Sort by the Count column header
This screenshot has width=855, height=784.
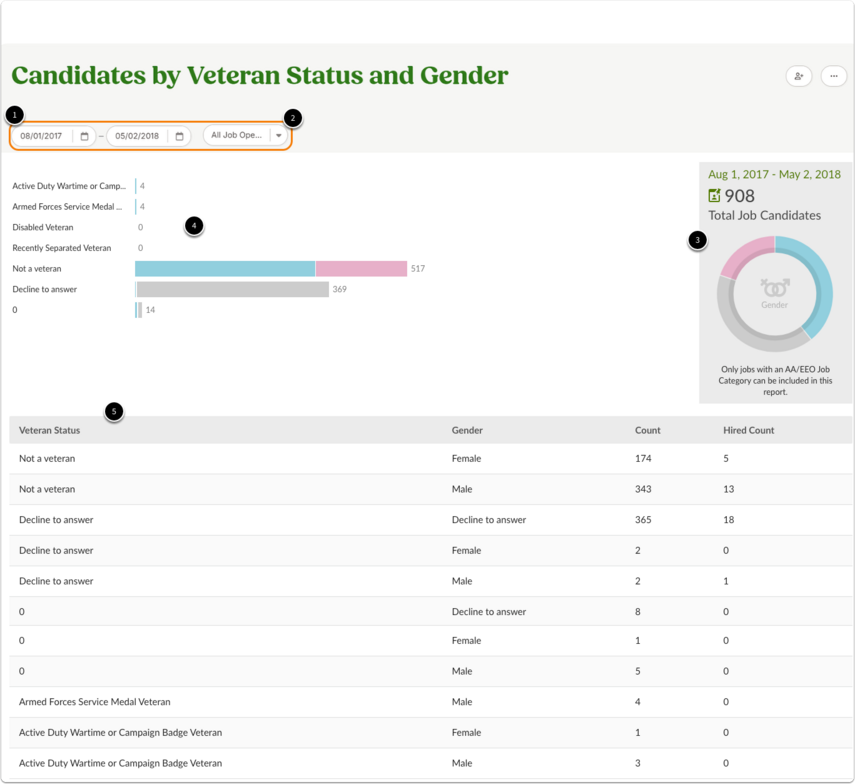tap(648, 430)
